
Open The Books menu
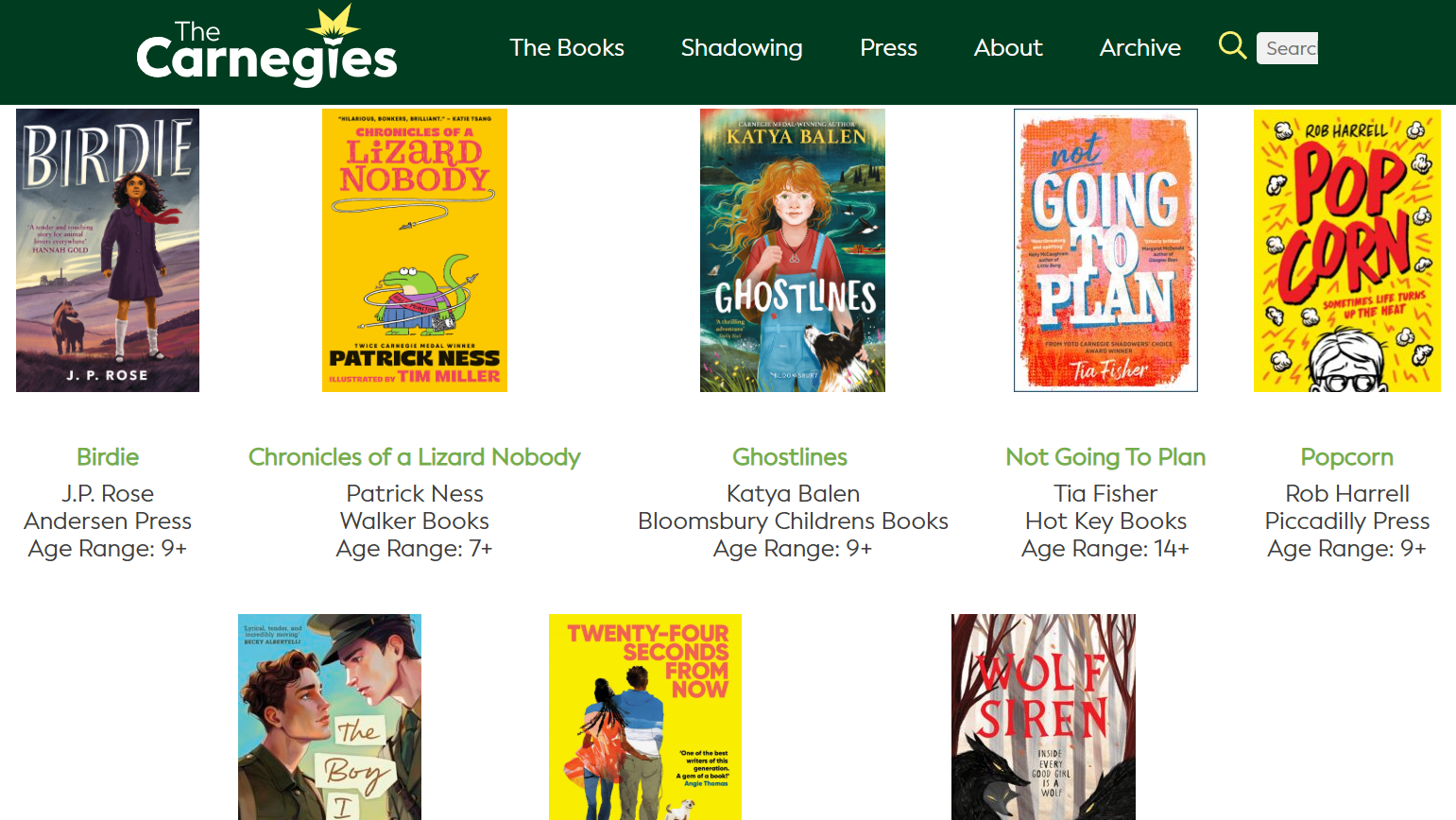(567, 48)
